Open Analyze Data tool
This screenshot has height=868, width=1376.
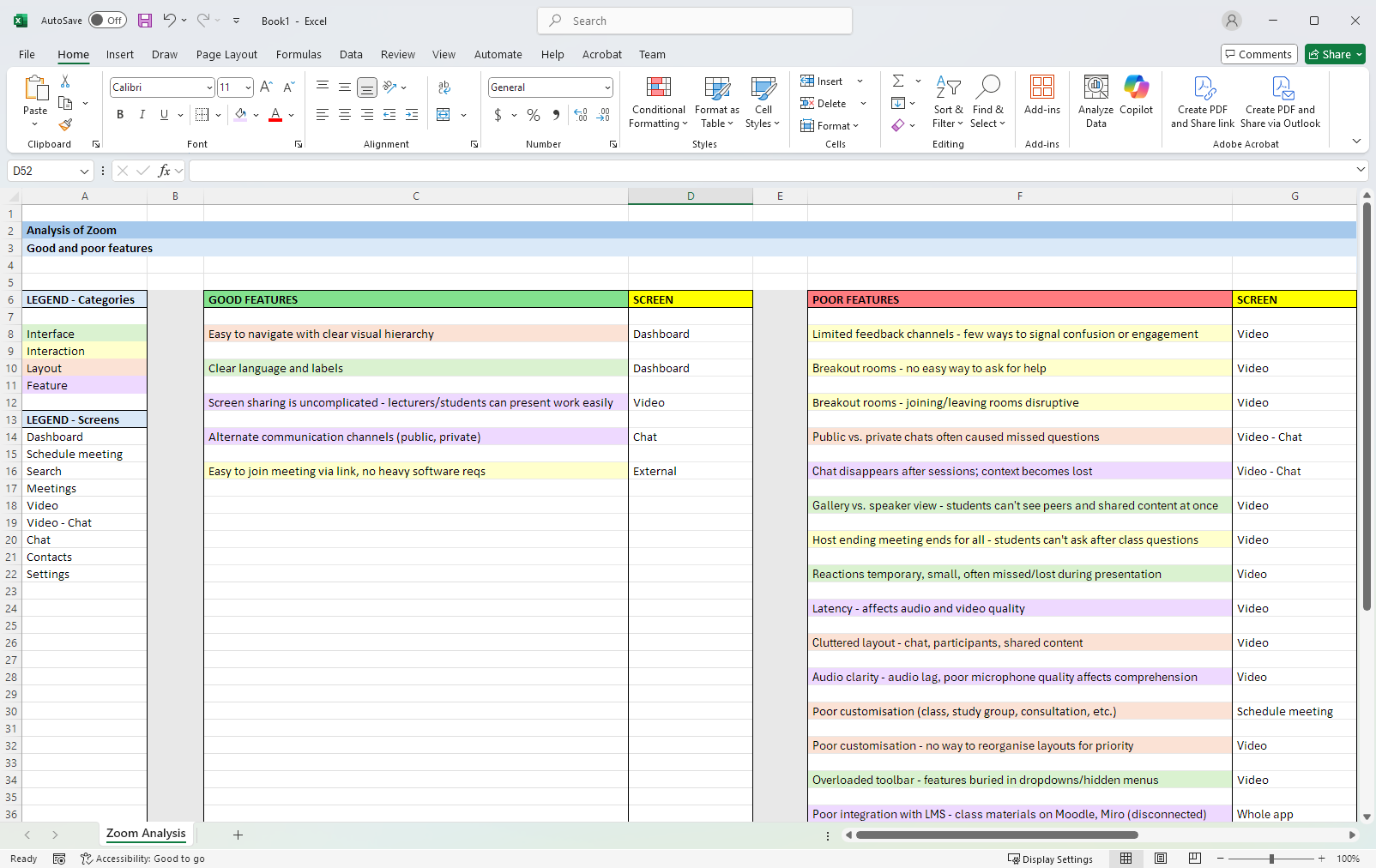click(x=1095, y=102)
